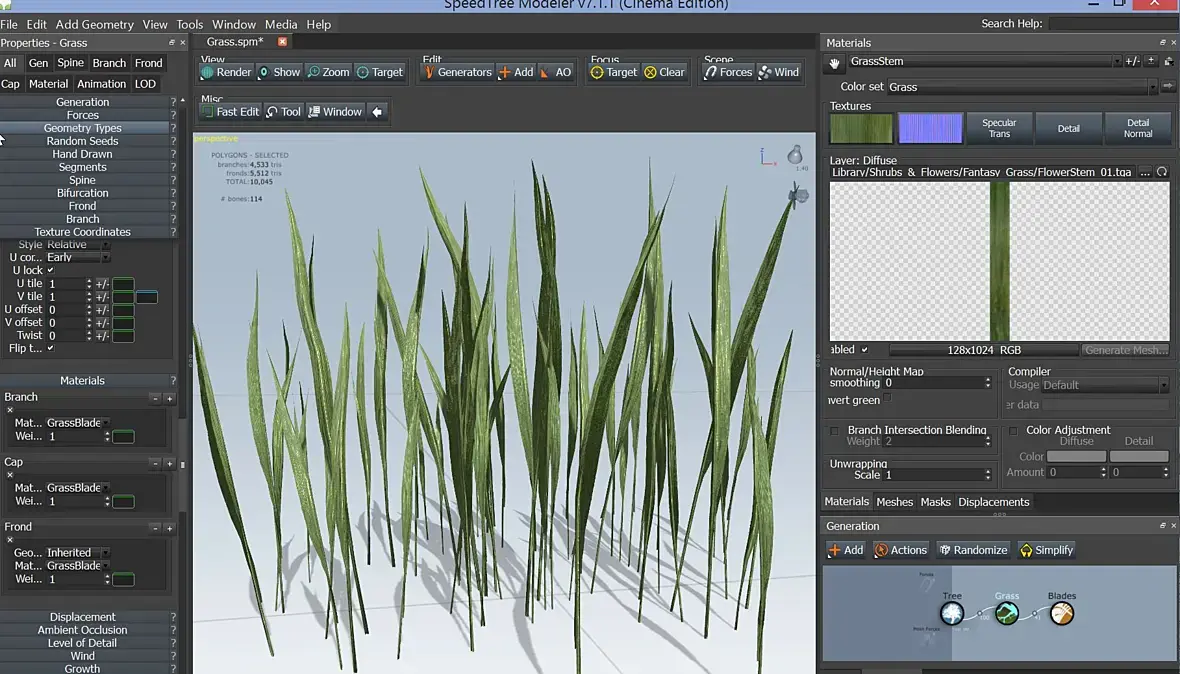Select the blue normal map texture swatch
Viewport: 1180px width, 674px height.
pos(930,128)
